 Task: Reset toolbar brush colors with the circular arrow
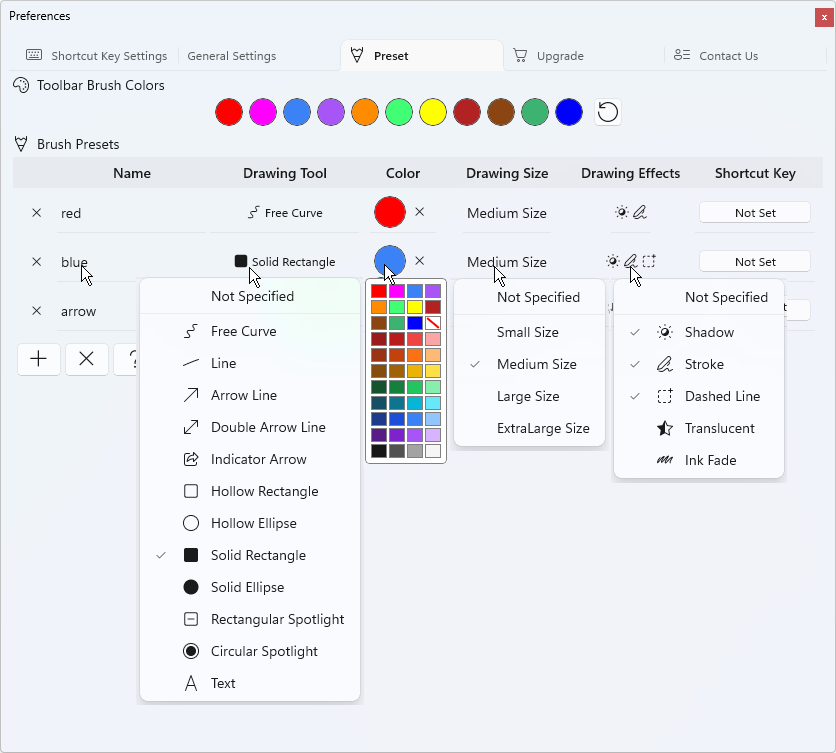[608, 112]
